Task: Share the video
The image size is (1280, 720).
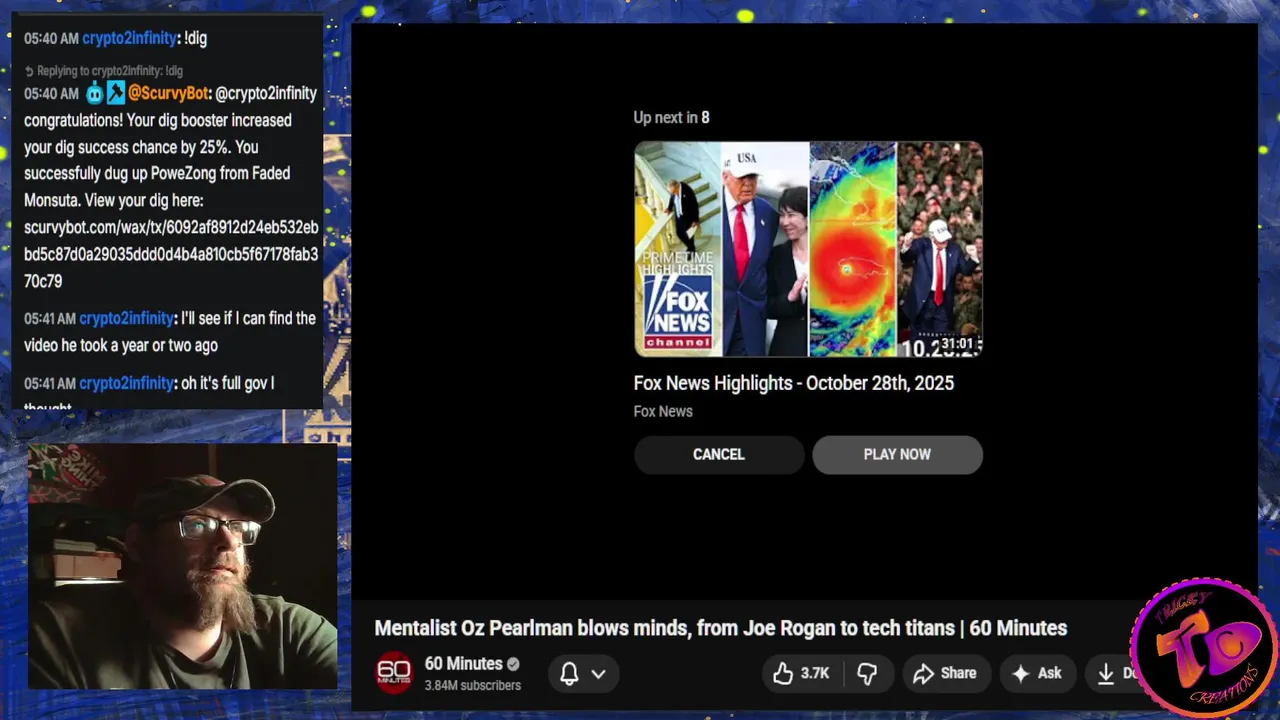Action: tap(945, 674)
